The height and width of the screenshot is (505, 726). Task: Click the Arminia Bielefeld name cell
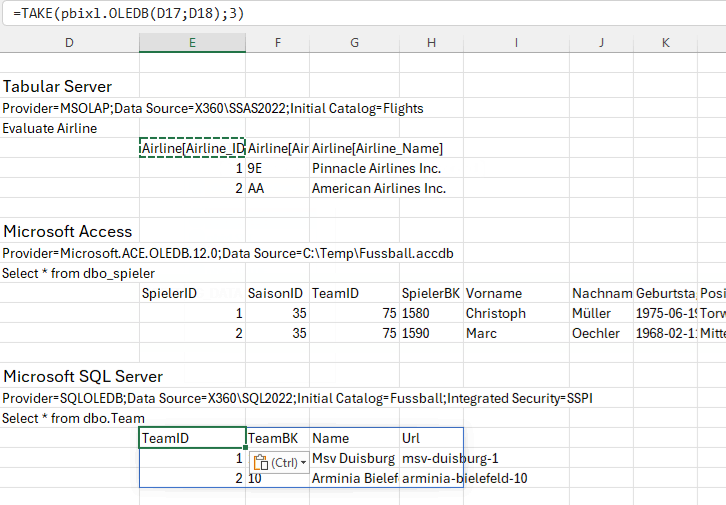click(x=354, y=478)
